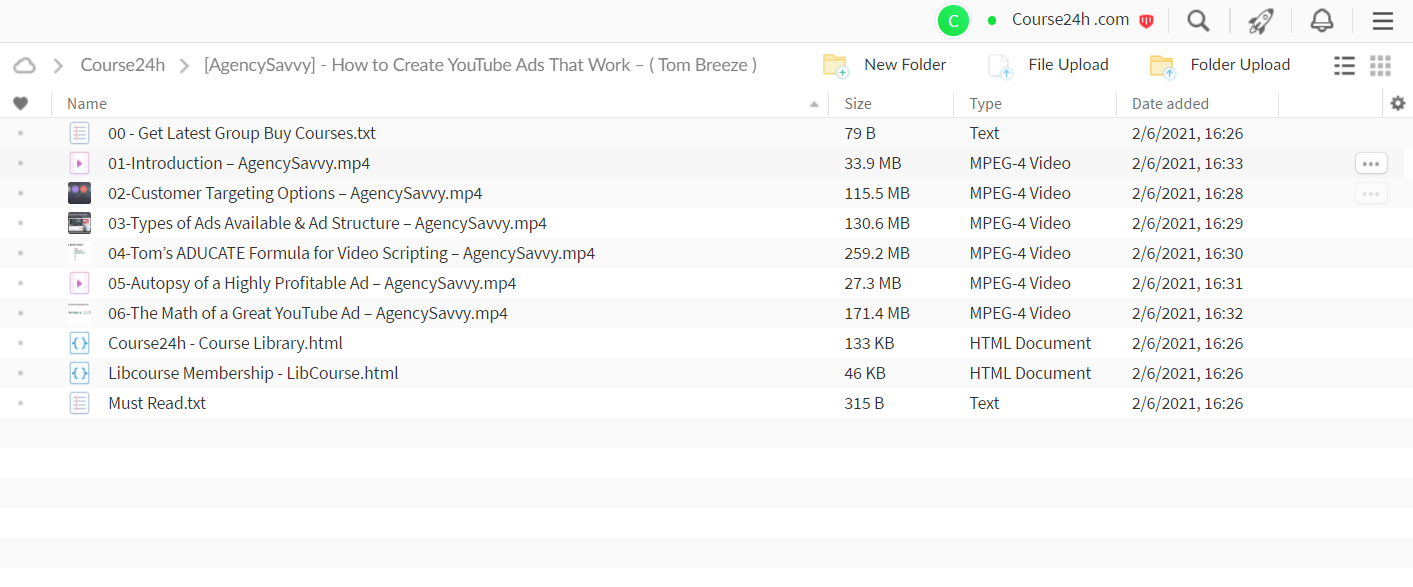
Task: Favorite dot for 04-Tom's ADUCATE row
Action: pyautogui.click(x=20, y=253)
